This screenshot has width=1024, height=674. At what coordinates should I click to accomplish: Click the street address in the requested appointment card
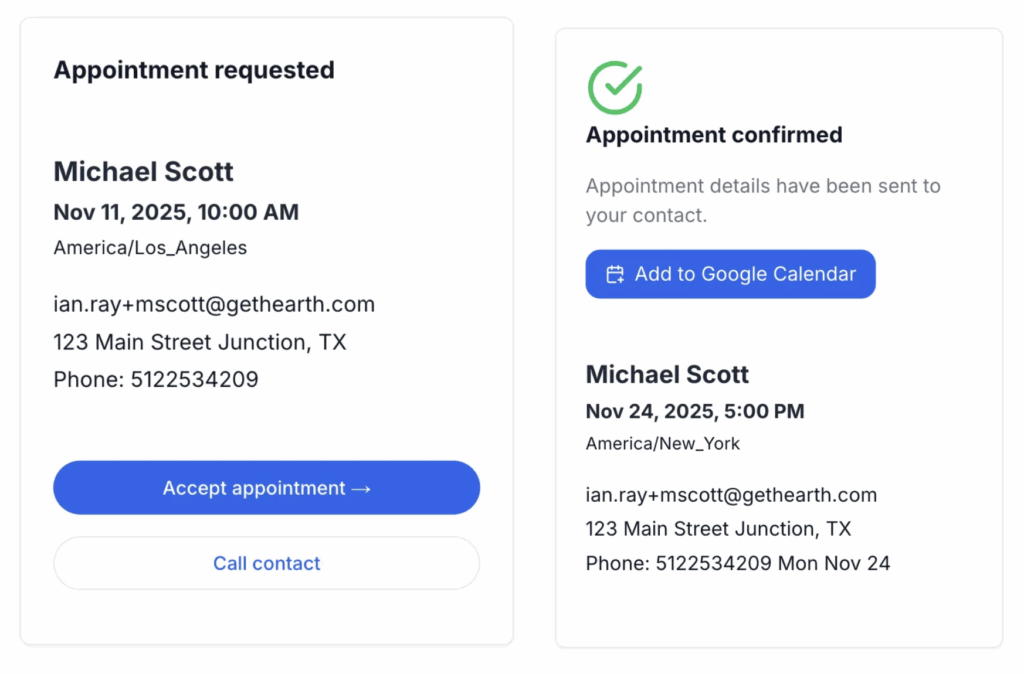tap(200, 342)
